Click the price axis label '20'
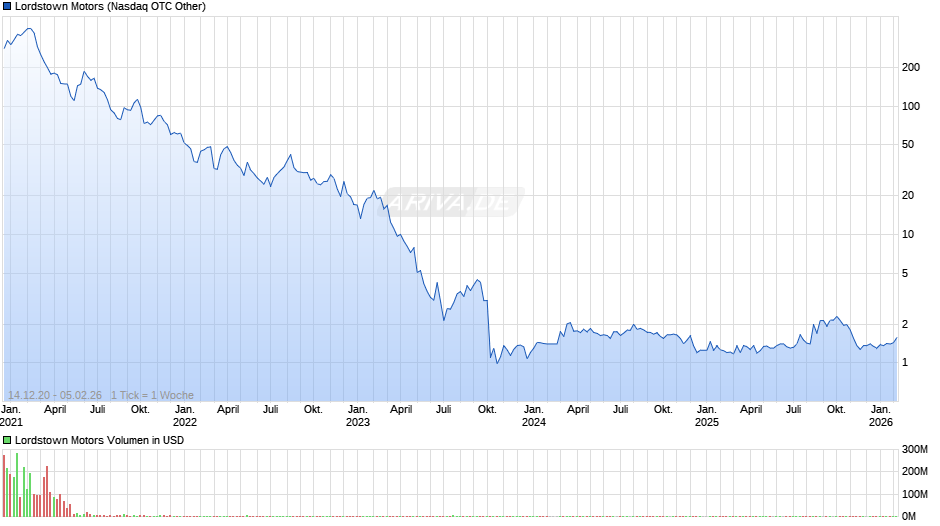940x526 pixels. [908, 196]
